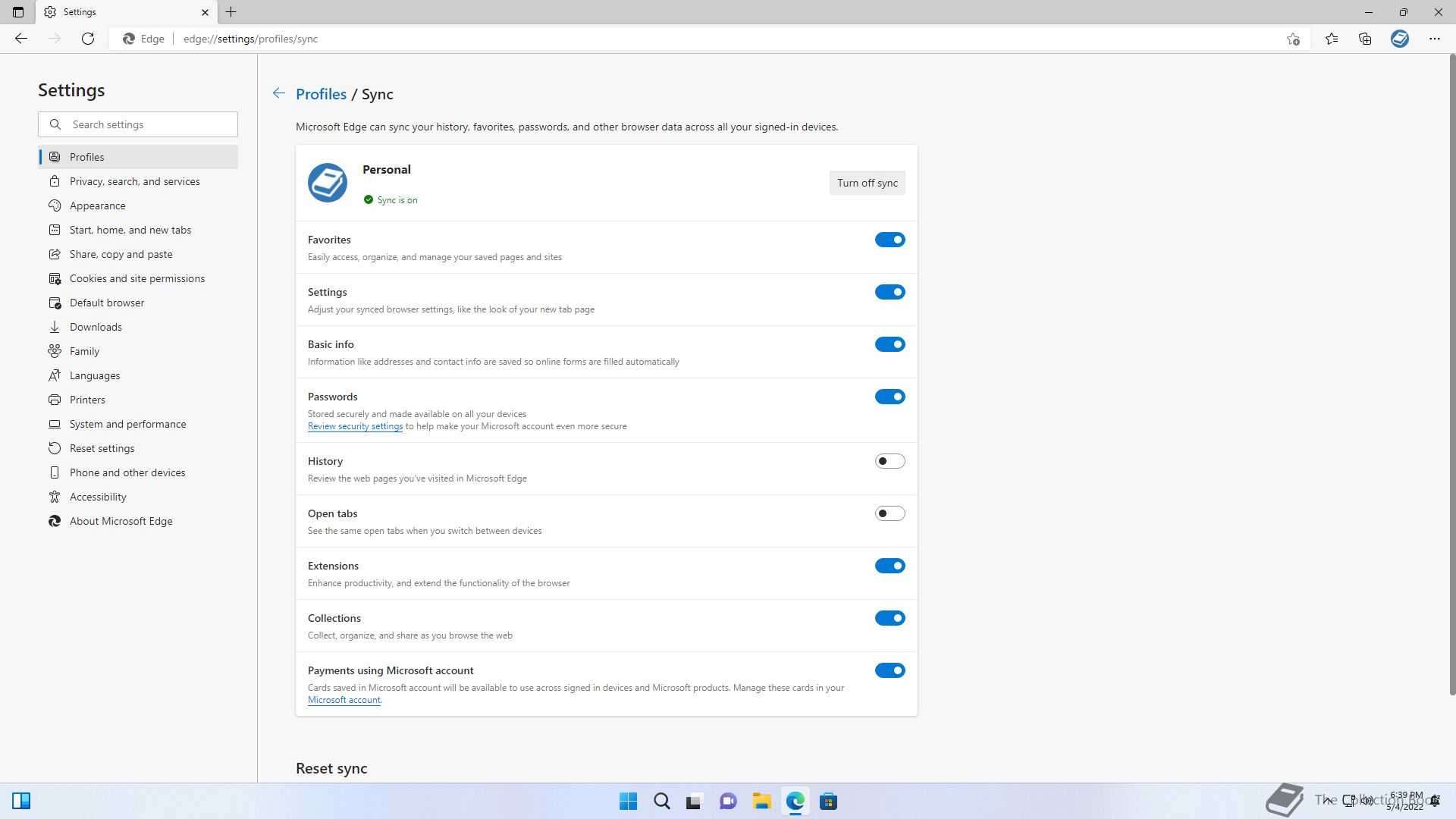
Task: Open the tab actions menu icon
Action: [18, 12]
